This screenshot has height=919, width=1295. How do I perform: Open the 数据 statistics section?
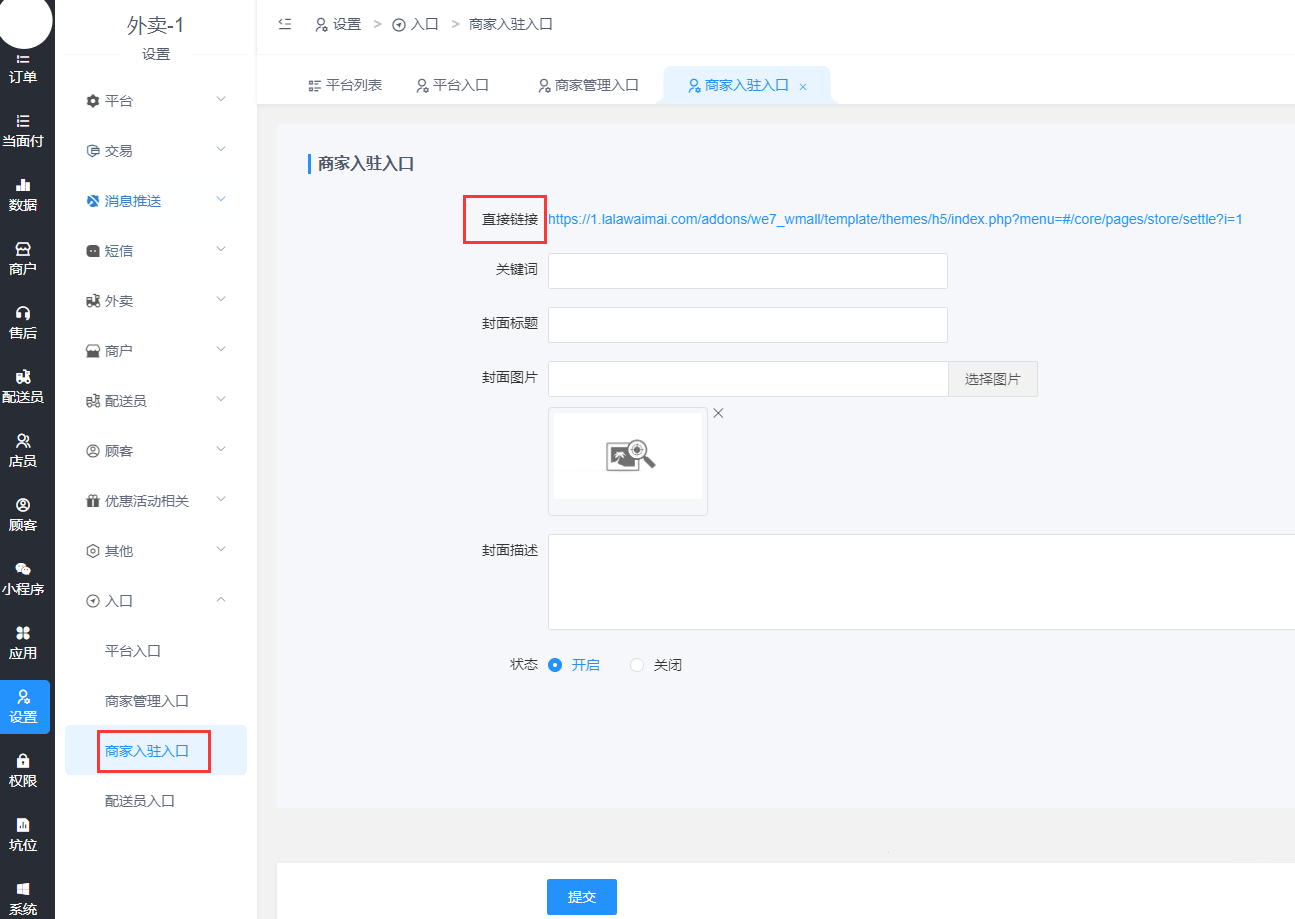(23, 195)
